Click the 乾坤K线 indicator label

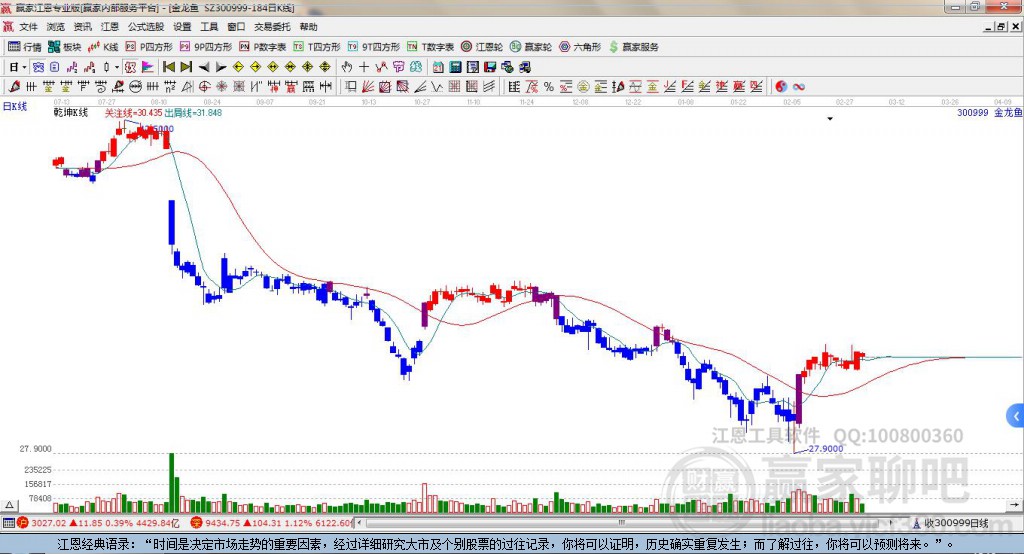pos(71,112)
